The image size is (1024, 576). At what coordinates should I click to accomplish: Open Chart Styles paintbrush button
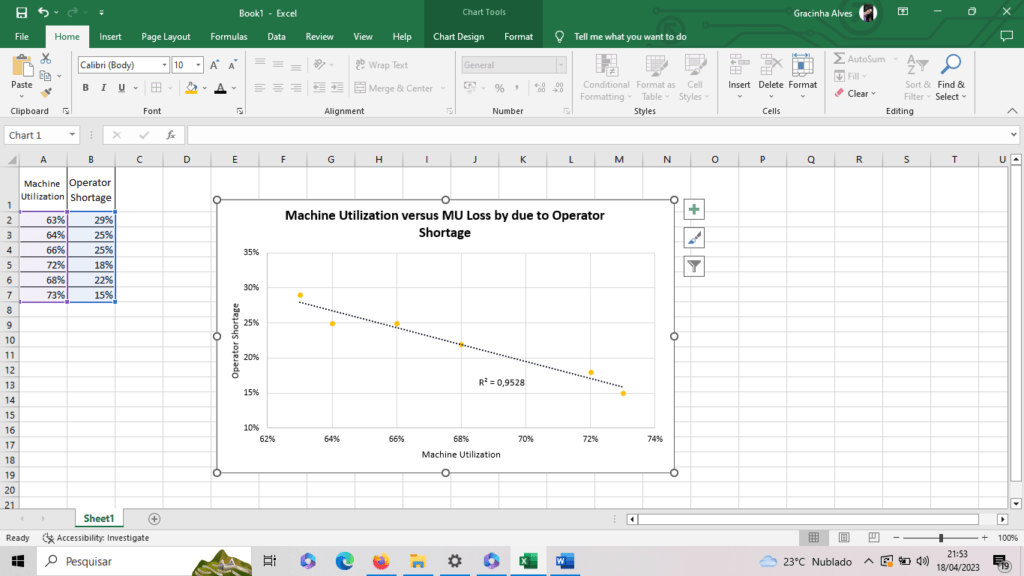click(x=694, y=238)
